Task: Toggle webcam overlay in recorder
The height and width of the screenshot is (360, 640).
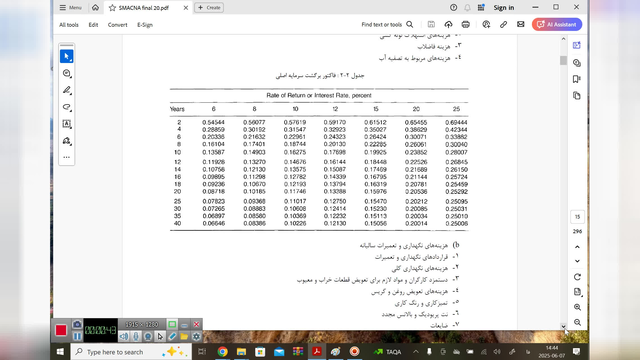Action: coord(148,336)
